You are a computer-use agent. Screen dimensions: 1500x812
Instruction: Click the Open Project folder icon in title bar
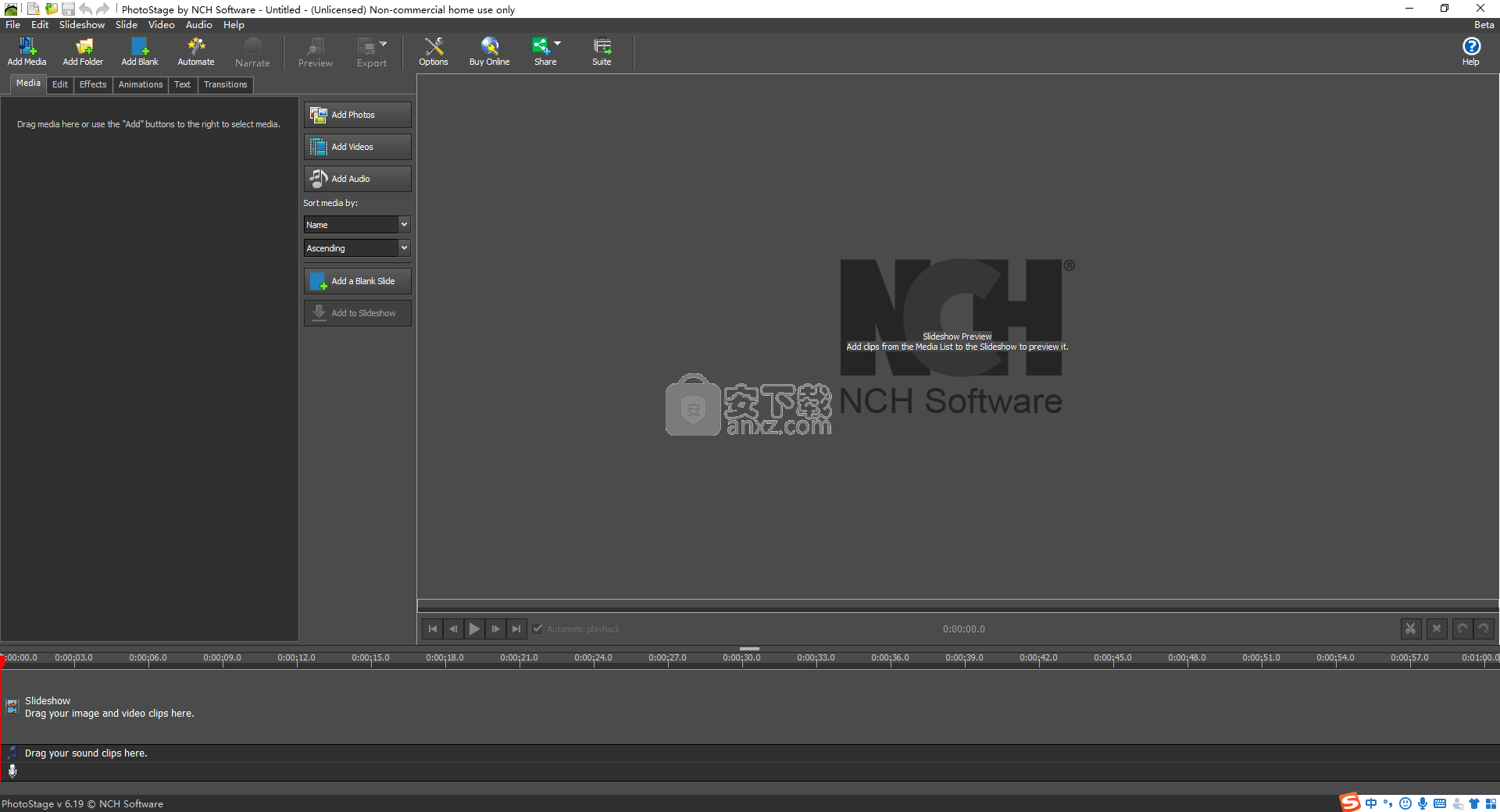tap(51, 9)
